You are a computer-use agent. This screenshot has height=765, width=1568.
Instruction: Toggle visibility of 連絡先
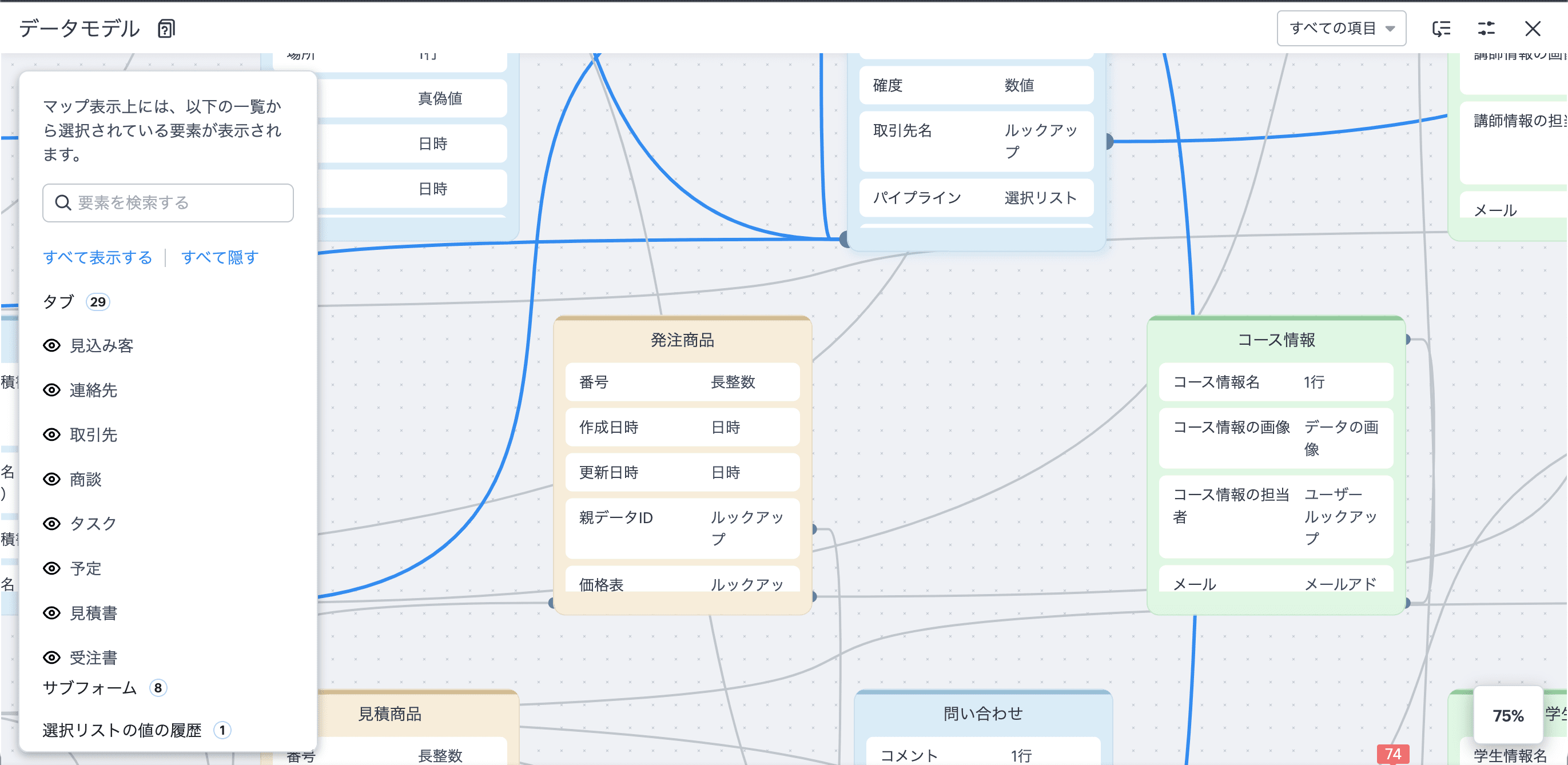(51, 390)
